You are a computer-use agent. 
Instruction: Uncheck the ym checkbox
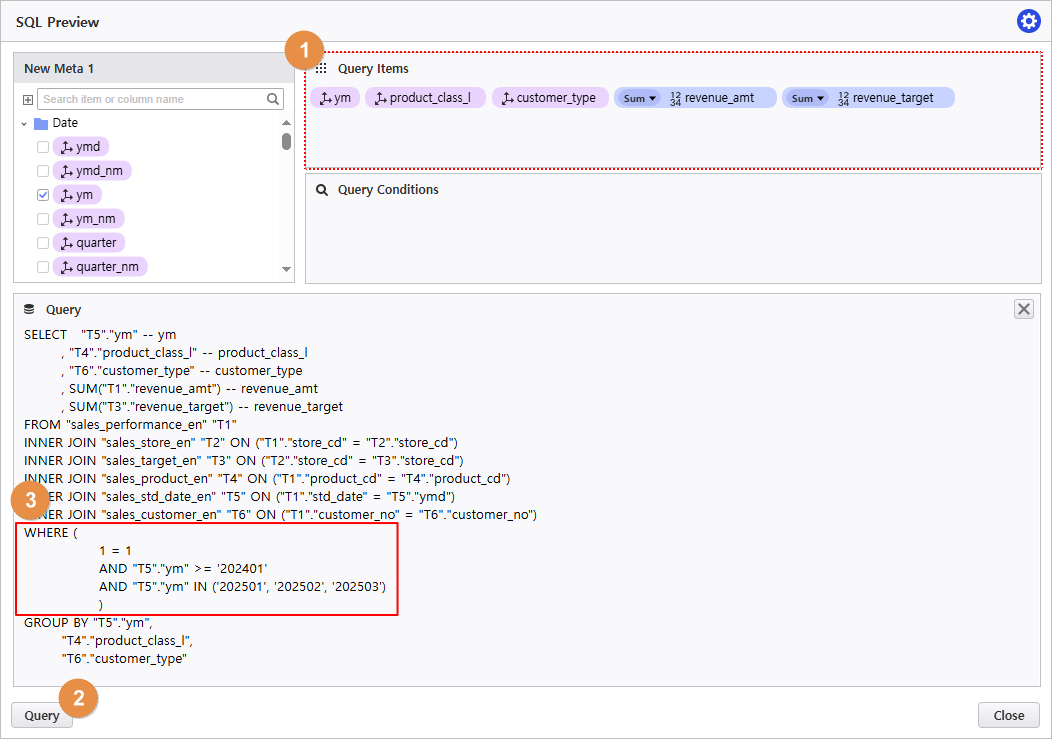tap(43, 195)
